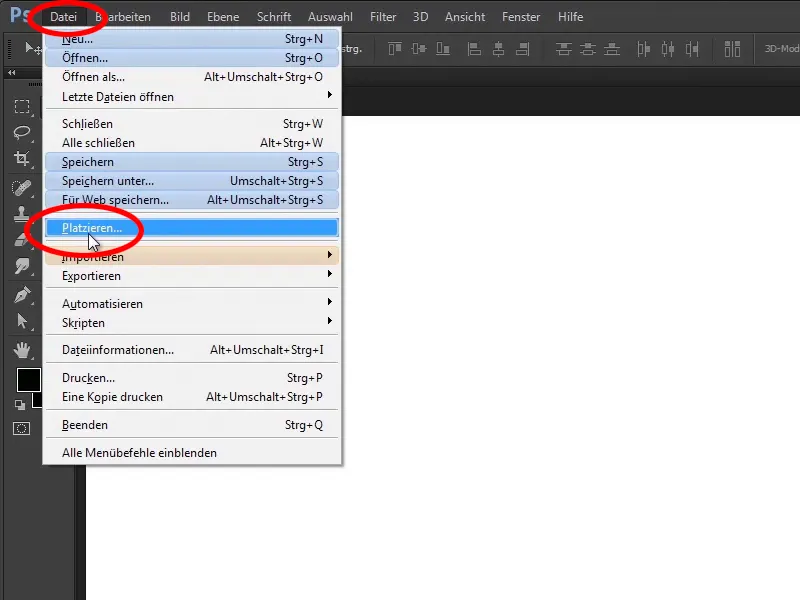Viewport: 800px width, 600px height.
Task: Expand the Skripten submenu arrow
Action: click(330, 321)
